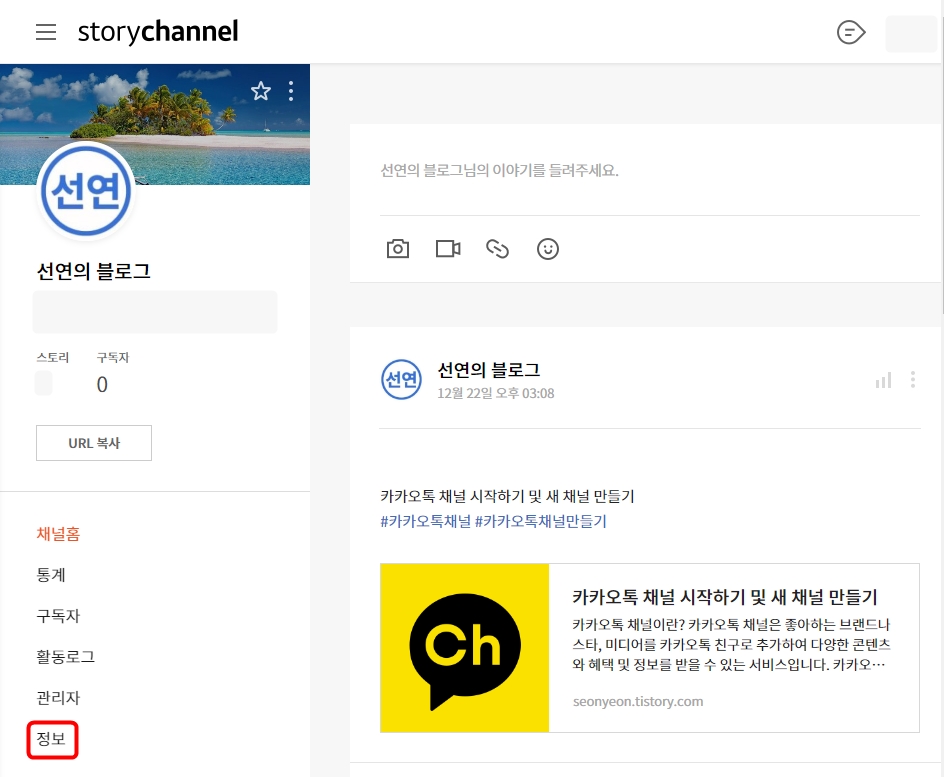Select the video attachment icon in the composer
The height and width of the screenshot is (777, 944).
coord(447,248)
